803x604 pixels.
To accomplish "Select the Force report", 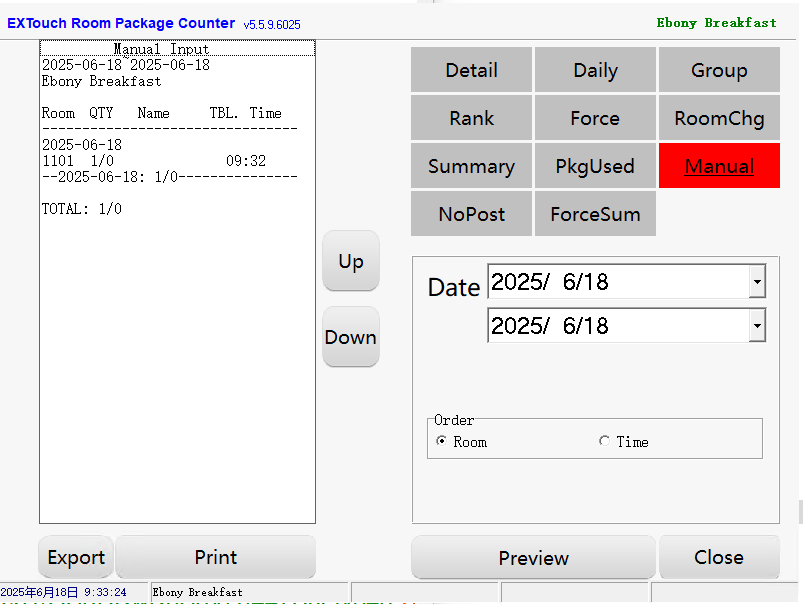I will click(x=595, y=118).
